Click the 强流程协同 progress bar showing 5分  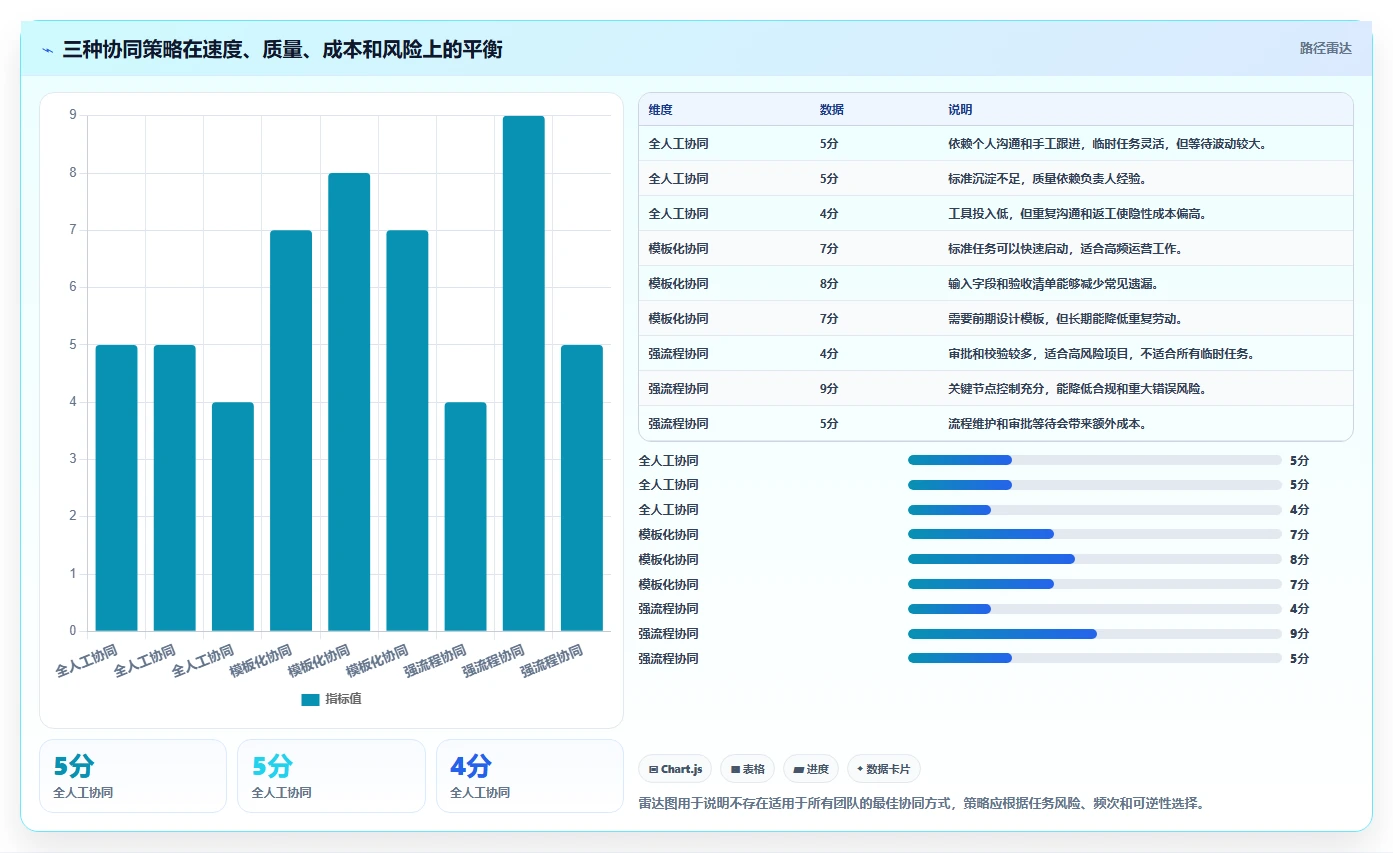(1095, 658)
